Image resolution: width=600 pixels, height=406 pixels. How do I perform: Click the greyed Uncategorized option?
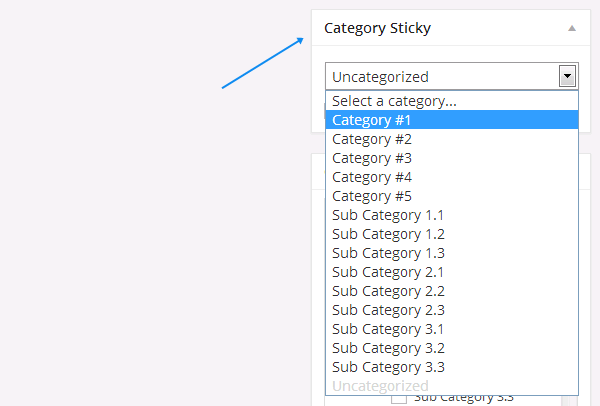(x=452, y=386)
